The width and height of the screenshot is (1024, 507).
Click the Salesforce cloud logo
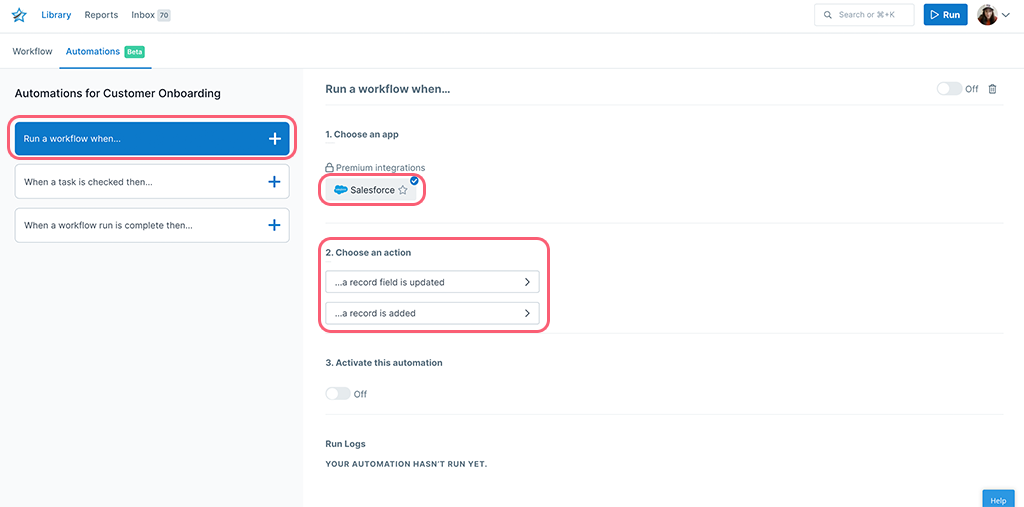click(x=340, y=190)
